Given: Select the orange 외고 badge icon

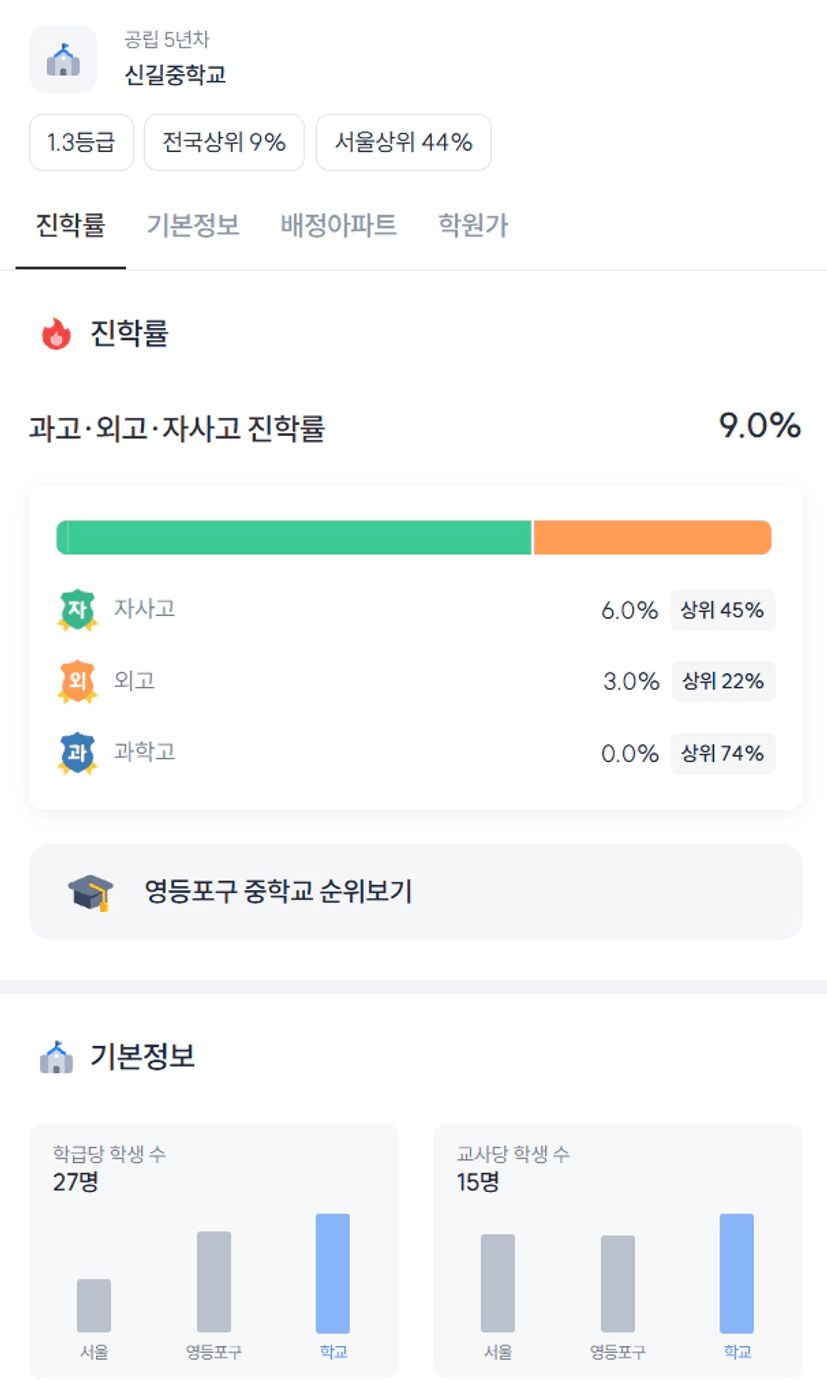Looking at the screenshot, I should point(77,682).
